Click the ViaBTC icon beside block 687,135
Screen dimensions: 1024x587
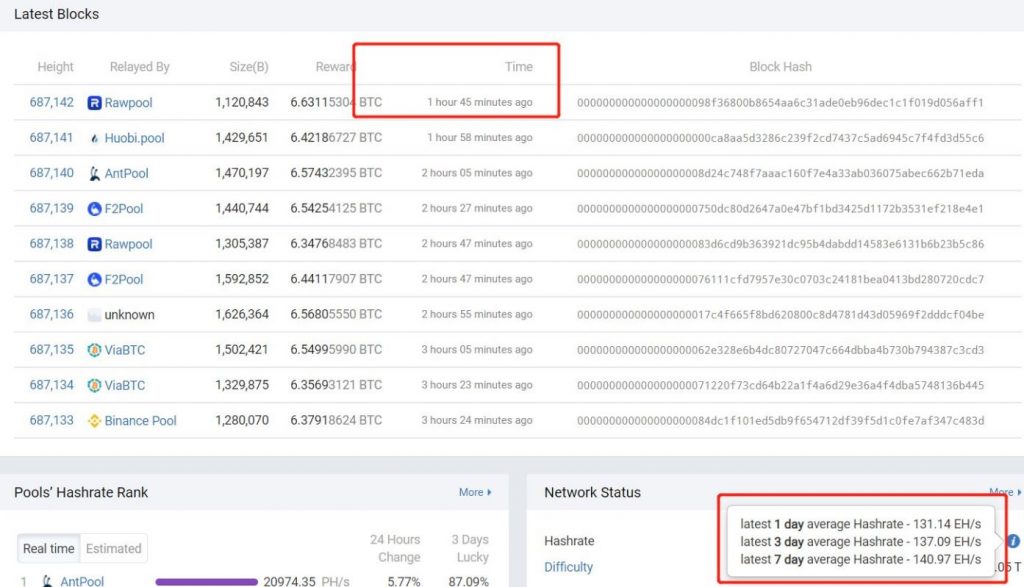(95, 350)
